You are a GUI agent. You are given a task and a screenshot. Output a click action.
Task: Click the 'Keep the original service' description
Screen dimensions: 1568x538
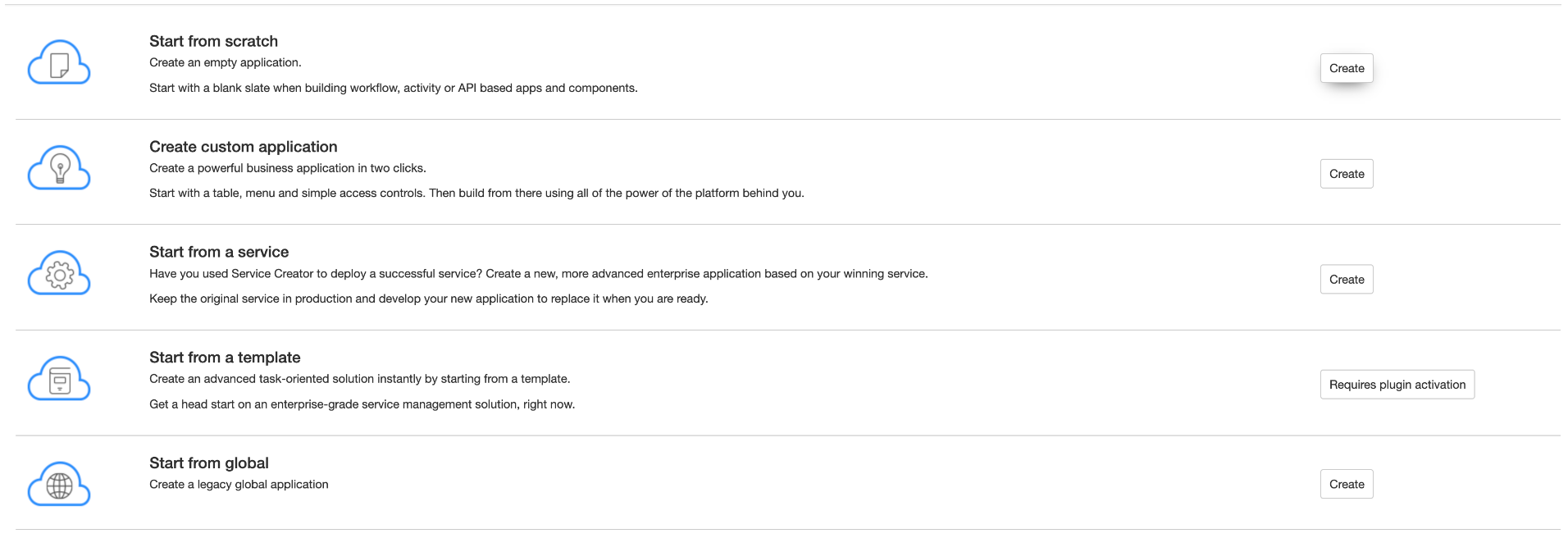click(428, 299)
